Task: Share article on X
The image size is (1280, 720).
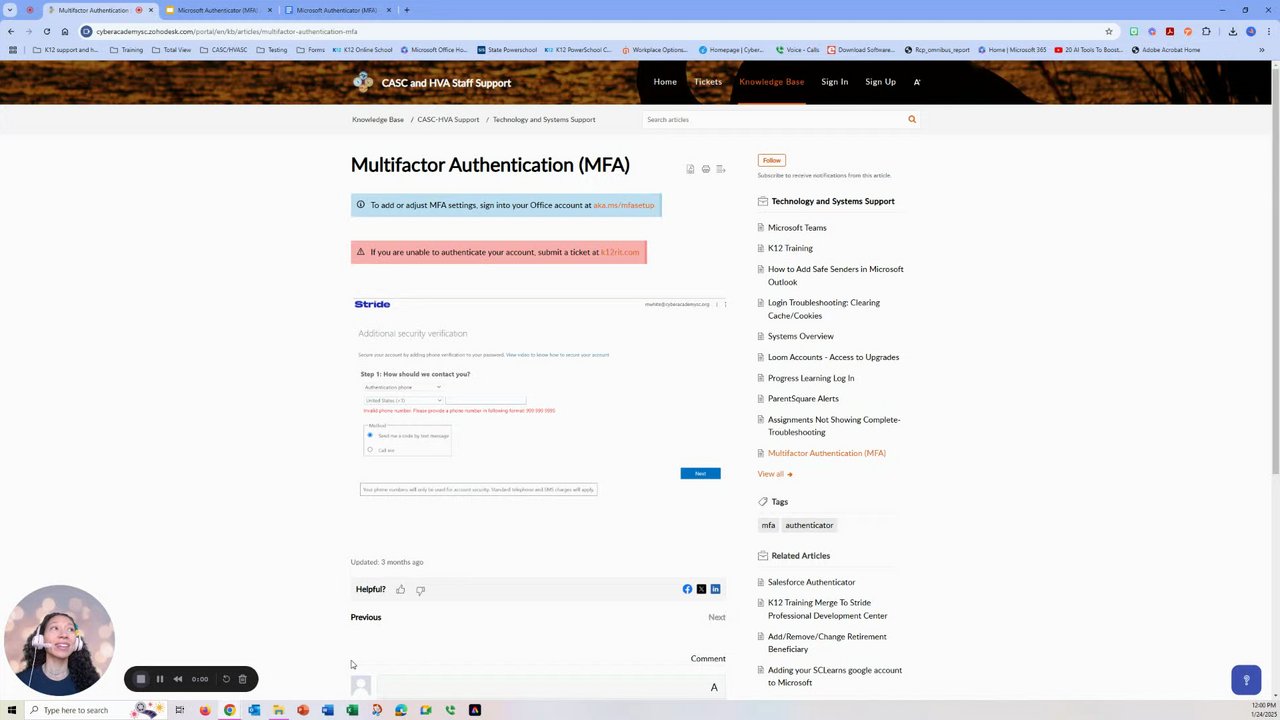Action: pos(701,589)
